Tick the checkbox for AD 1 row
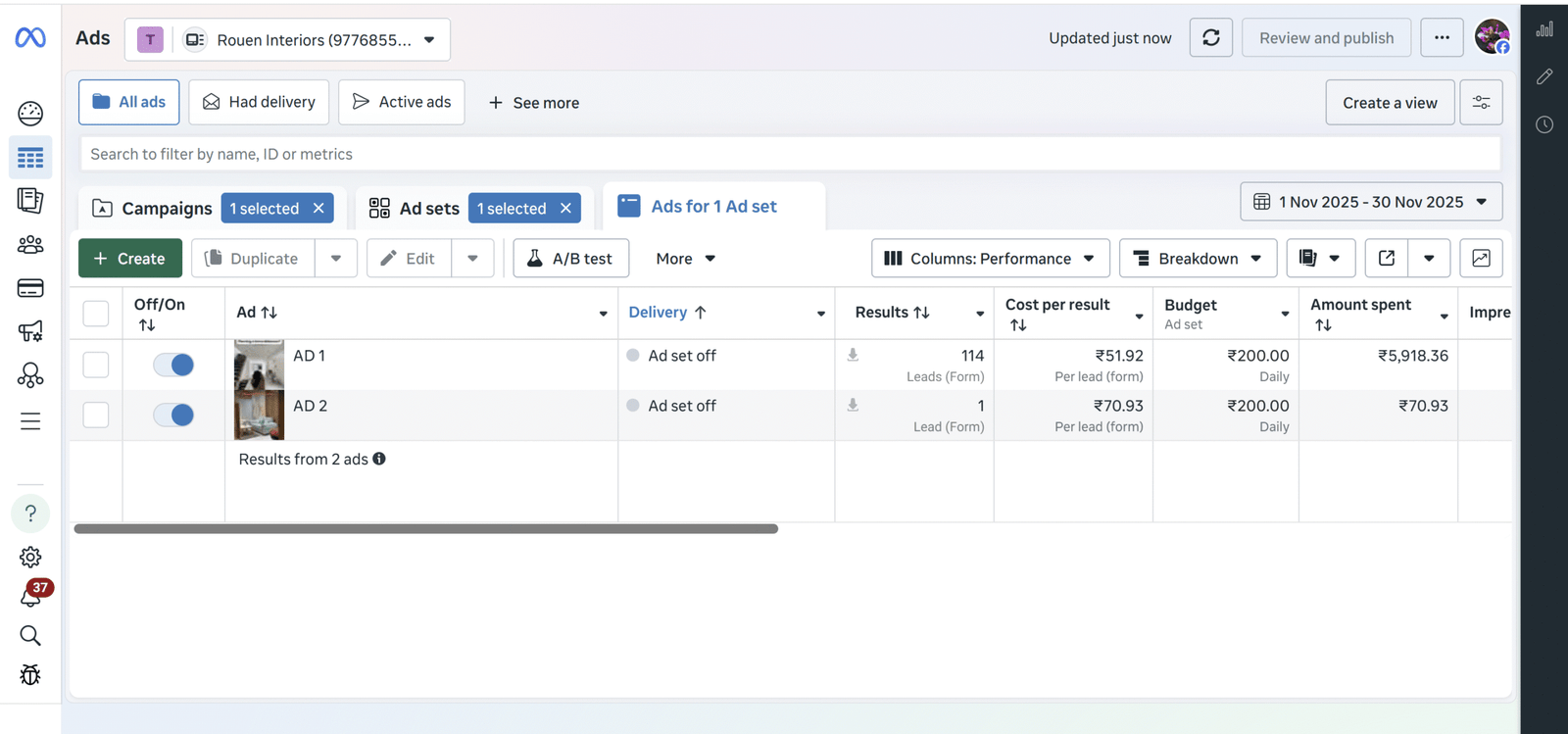This screenshot has width=1568, height=734. click(x=96, y=365)
